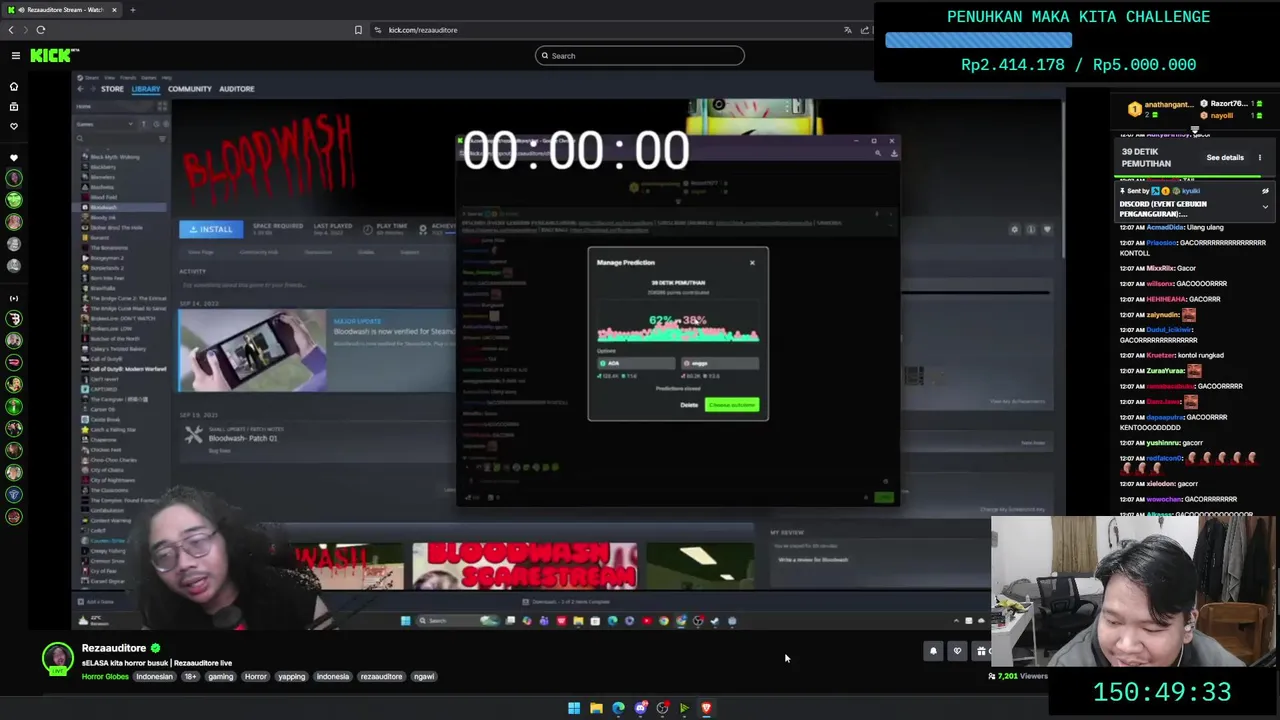Click chat username HEHIHEAHA
The width and height of the screenshot is (1280, 720).
1165,299
